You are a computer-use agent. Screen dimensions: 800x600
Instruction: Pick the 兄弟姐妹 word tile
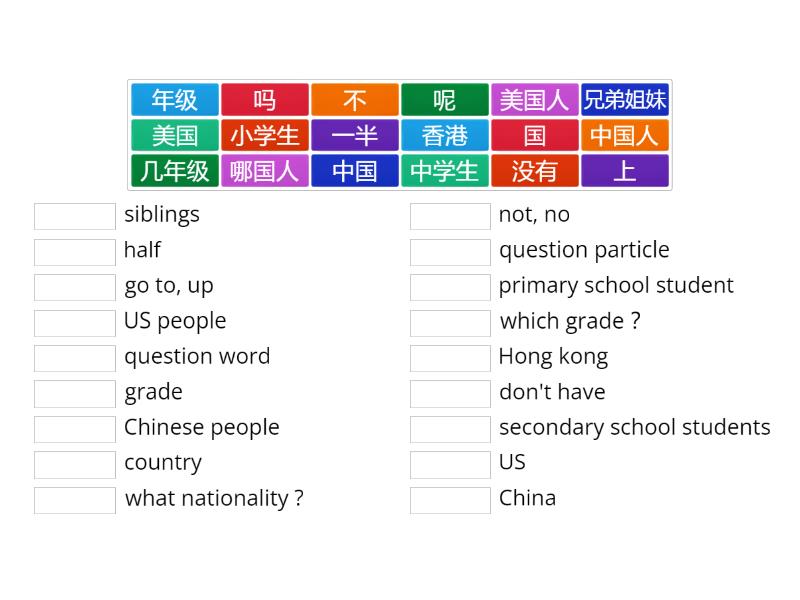point(625,100)
